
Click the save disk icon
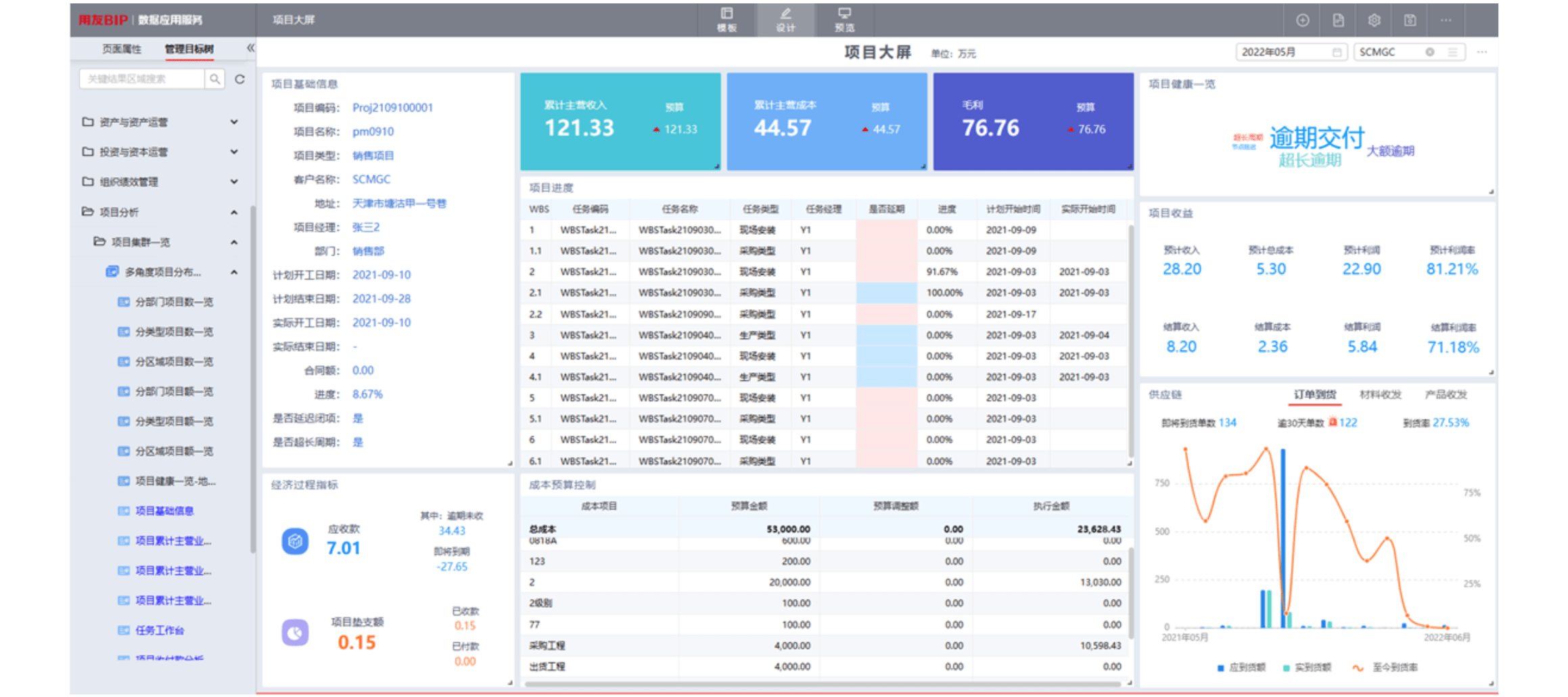click(x=1410, y=20)
